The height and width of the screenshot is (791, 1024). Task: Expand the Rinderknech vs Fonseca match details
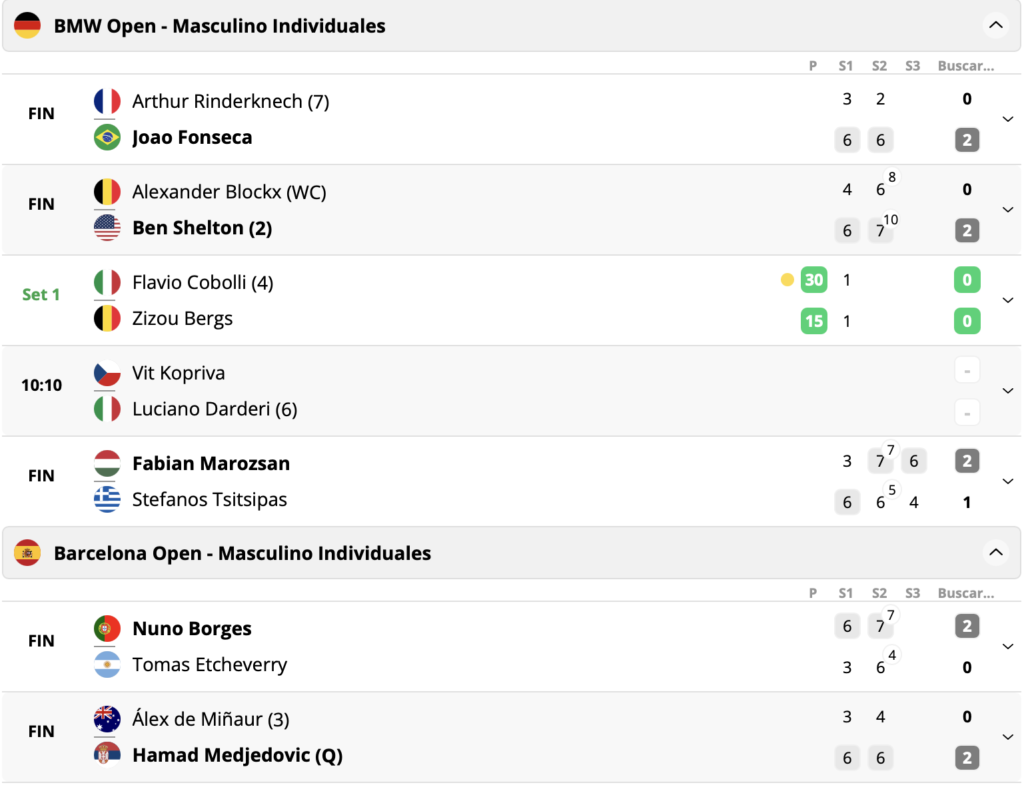[1007, 119]
